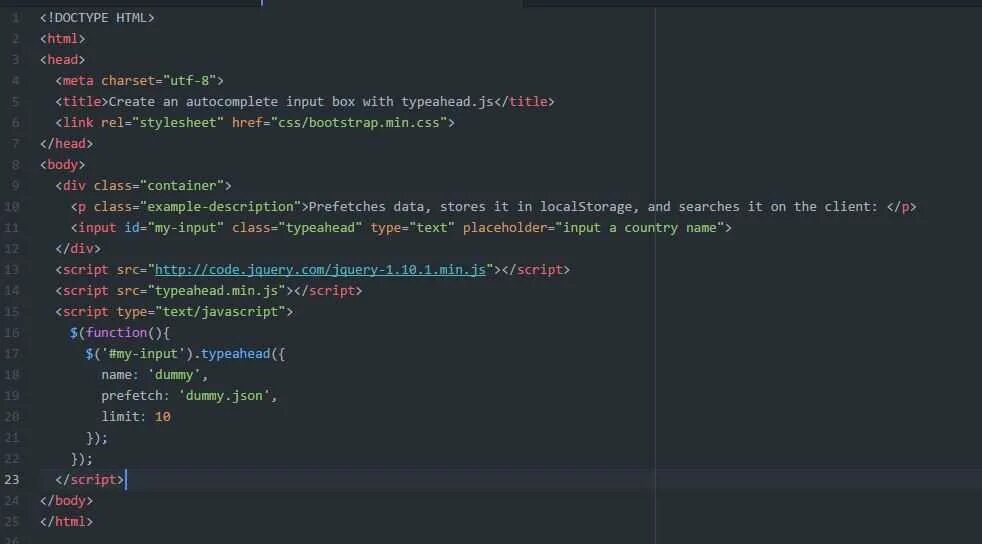The width and height of the screenshot is (982, 544).
Task: Click the closing </script> tag on line 23
Action: pos(90,480)
